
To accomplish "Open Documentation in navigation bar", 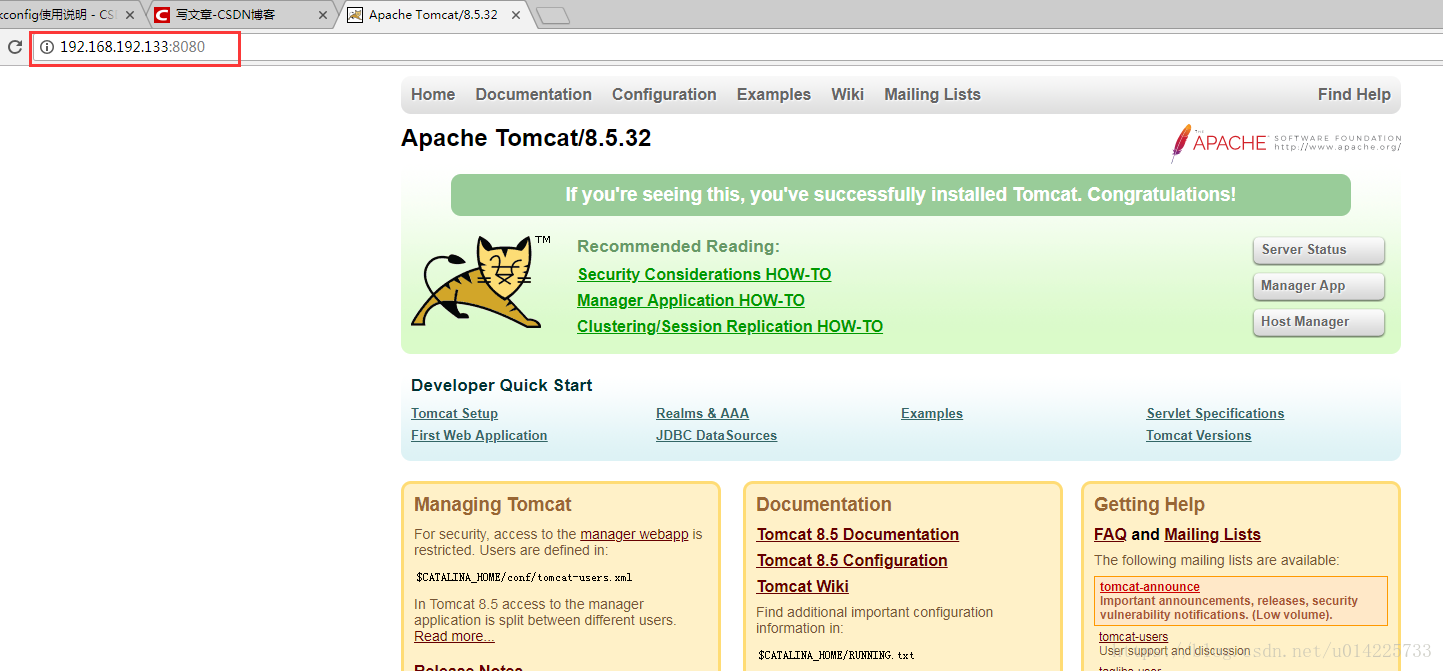I will pos(534,94).
